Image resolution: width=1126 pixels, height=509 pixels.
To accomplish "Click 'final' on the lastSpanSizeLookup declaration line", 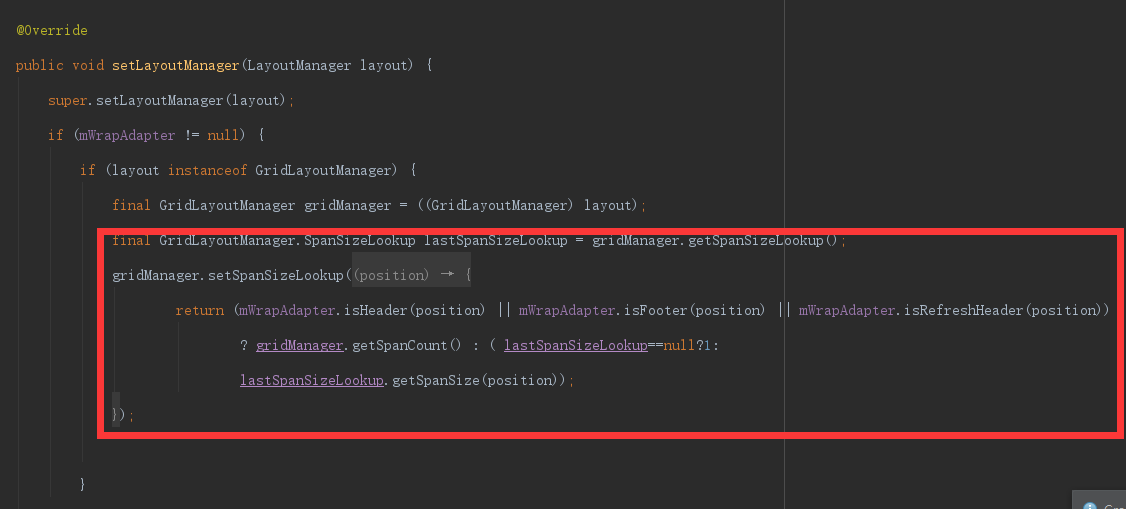I will pos(131,241).
